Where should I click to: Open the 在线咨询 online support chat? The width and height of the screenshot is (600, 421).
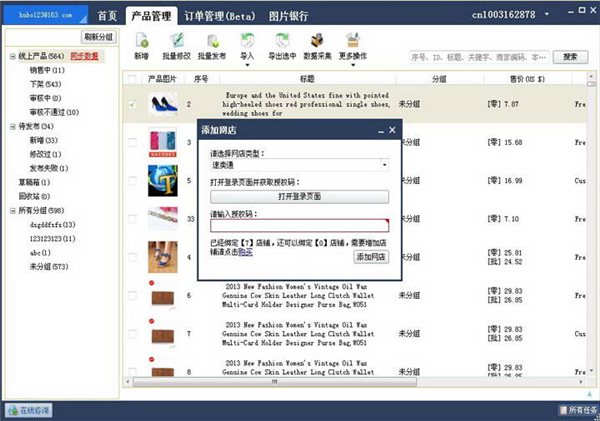29,411
